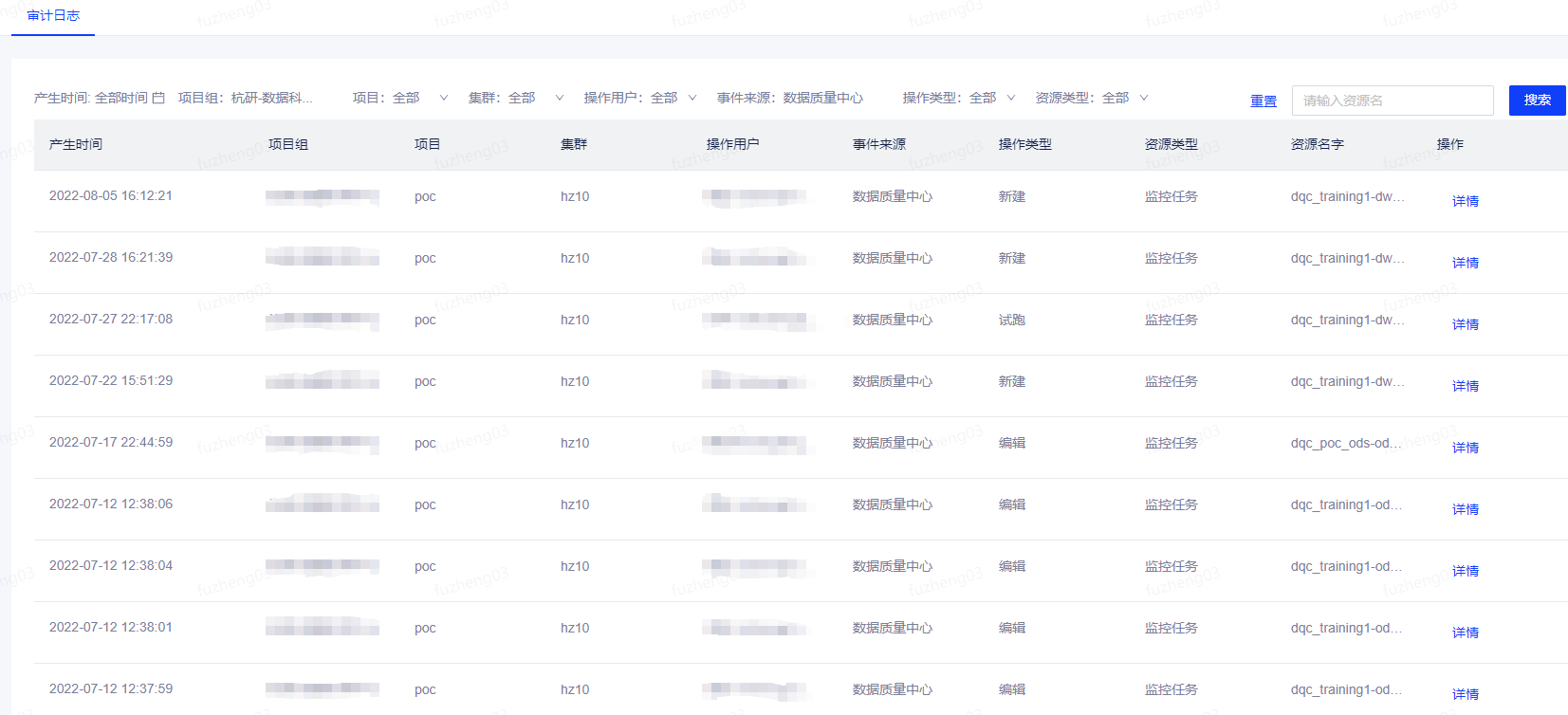Image resolution: width=1568 pixels, height=715 pixels.
Task: Click the 事件来源 数据质量中心 filter
Action: coord(790,98)
